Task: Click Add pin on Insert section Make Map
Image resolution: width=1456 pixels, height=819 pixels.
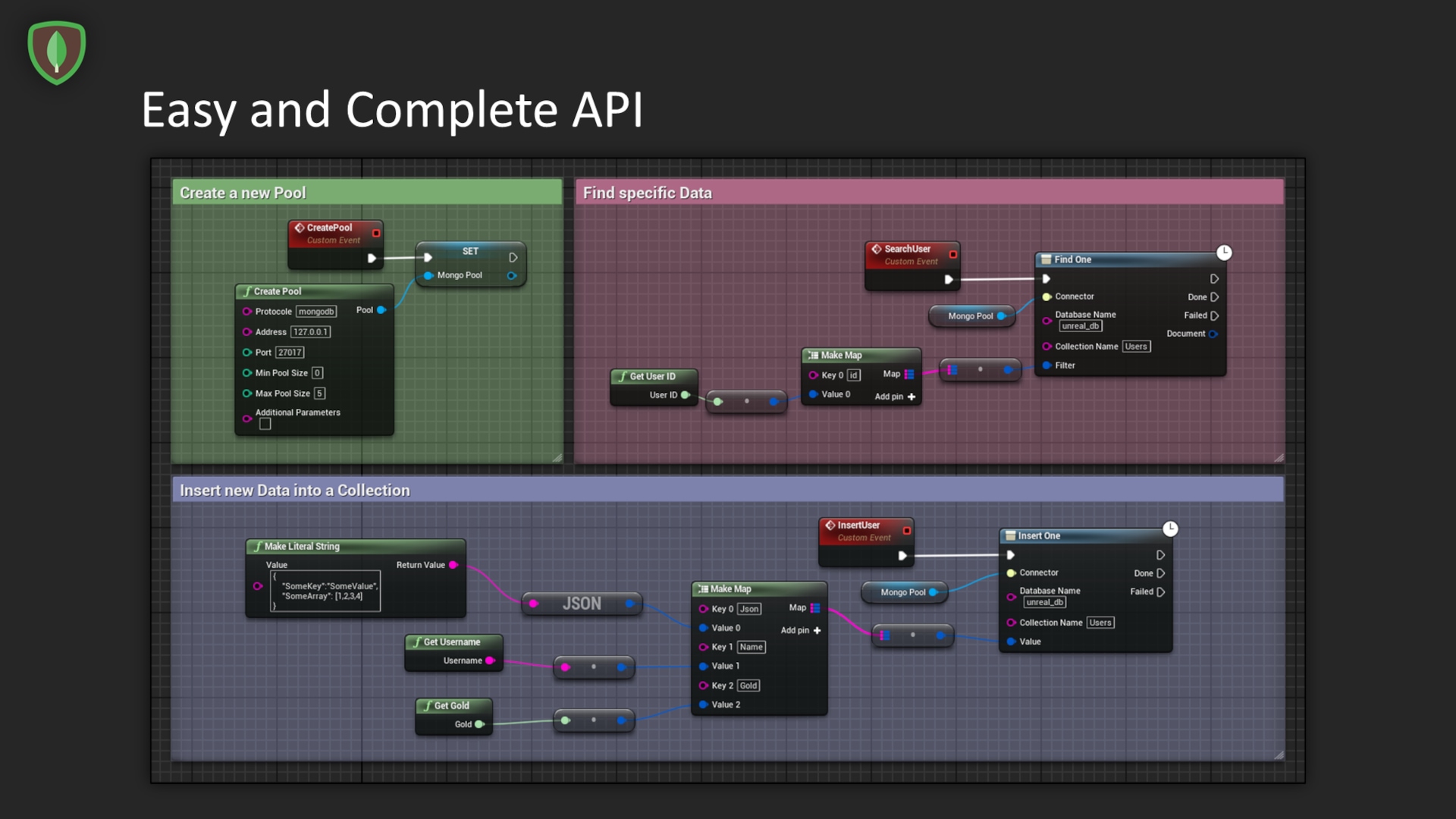Action: coord(801,630)
